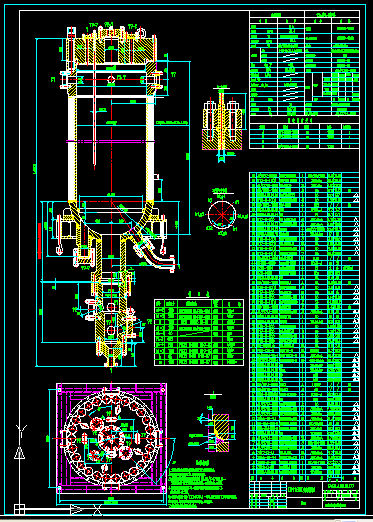Click the UCS icon X axis arrow
The height and width of the screenshot is (522, 373).
click(x=77, y=510)
